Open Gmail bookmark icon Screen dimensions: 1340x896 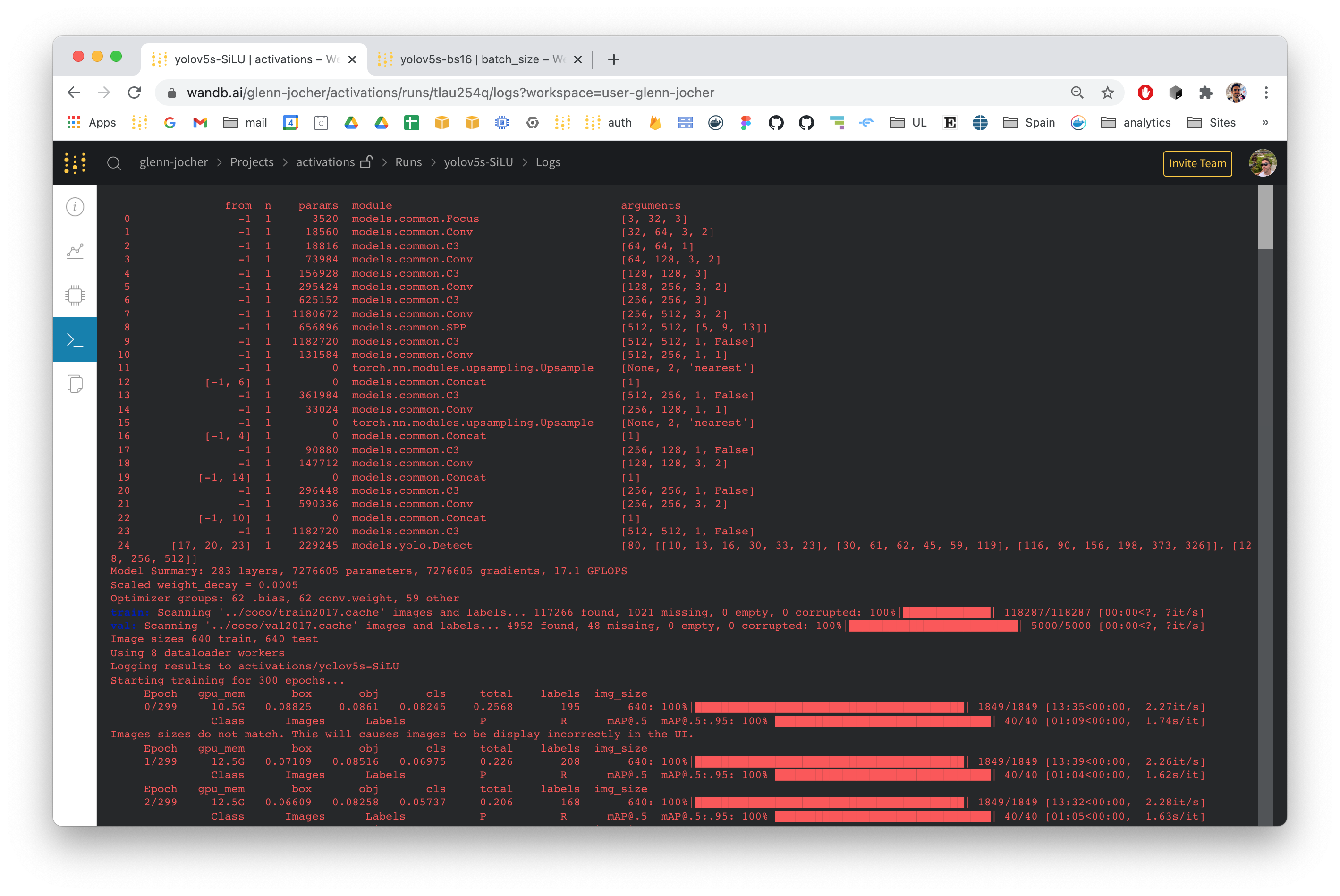tap(200, 122)
